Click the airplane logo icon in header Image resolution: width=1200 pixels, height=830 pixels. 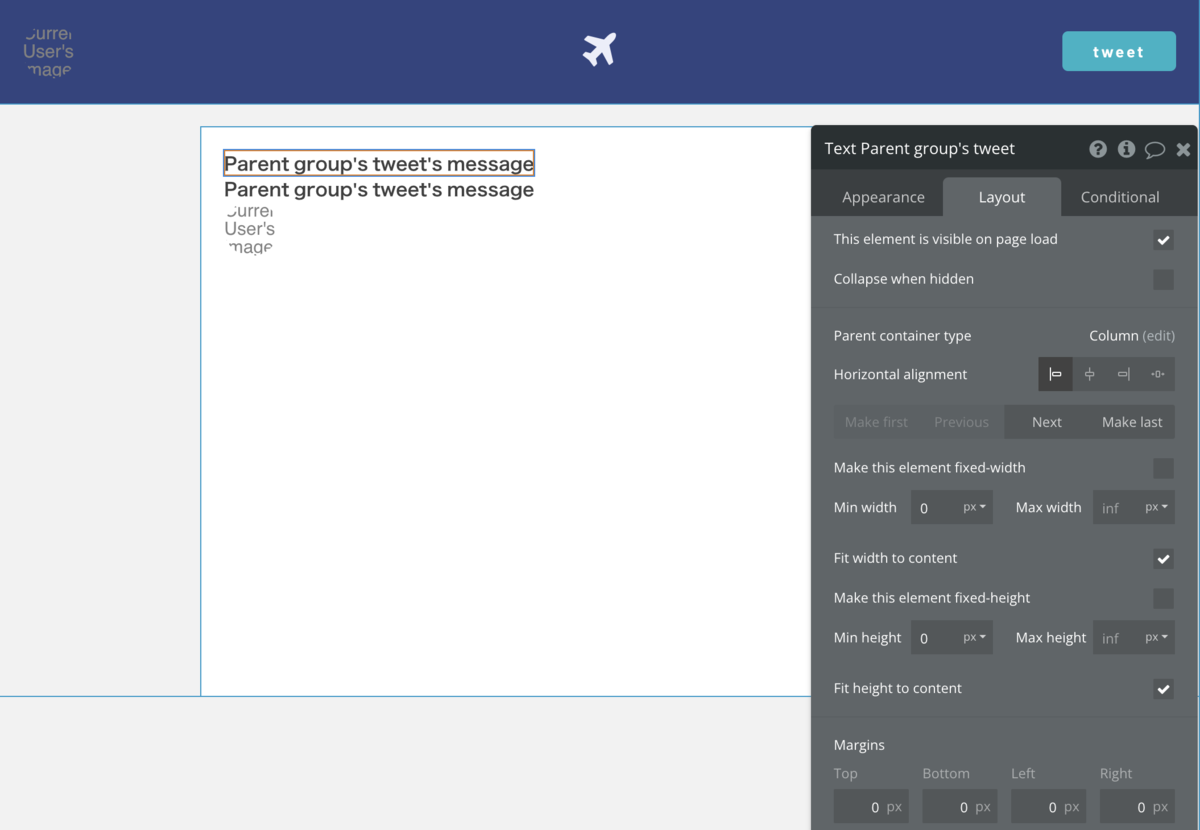pos(599,50)
